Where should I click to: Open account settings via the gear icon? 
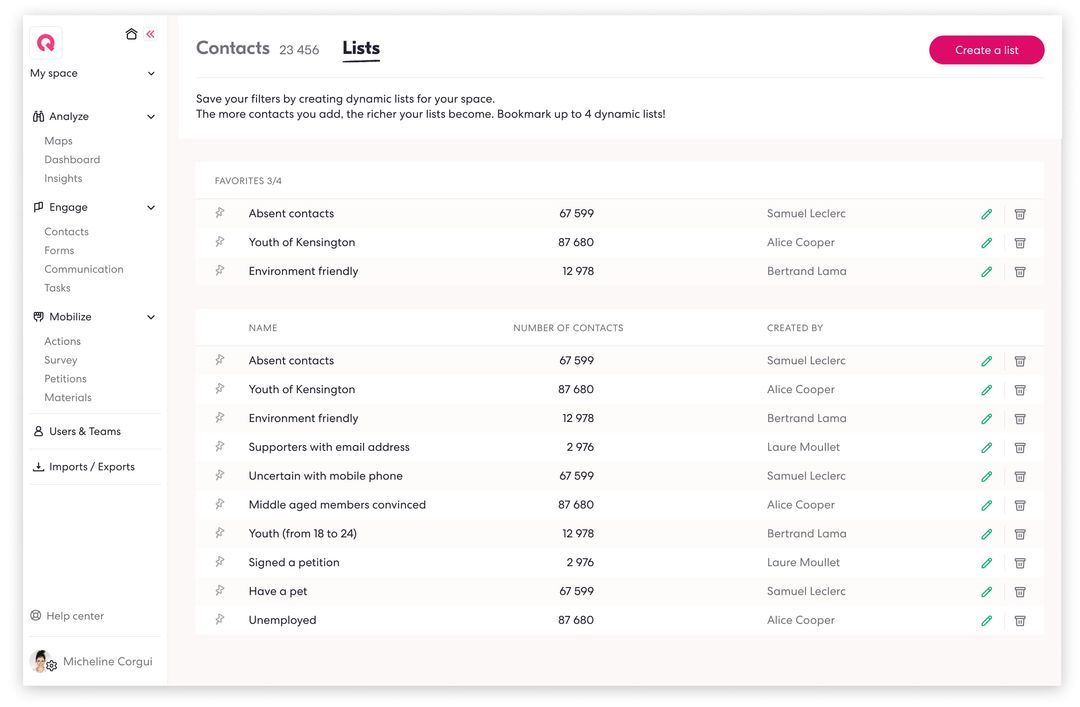click(x=50, y=664)
